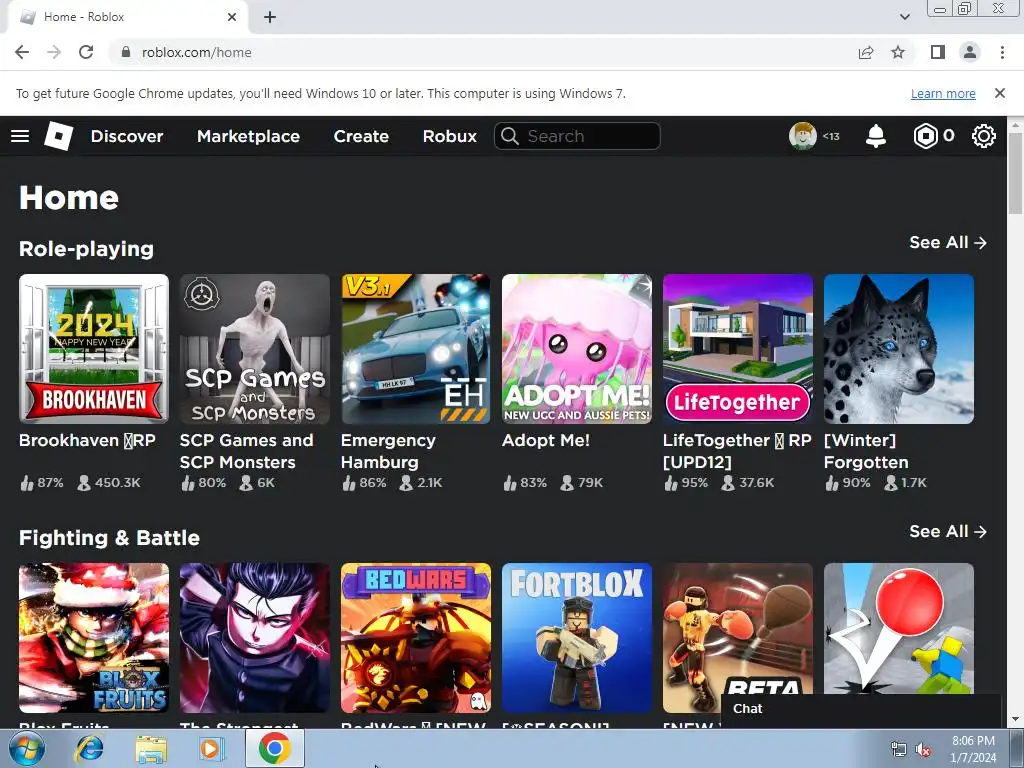
Task: Go forward using the browser arrow
Action: point(54,52)
